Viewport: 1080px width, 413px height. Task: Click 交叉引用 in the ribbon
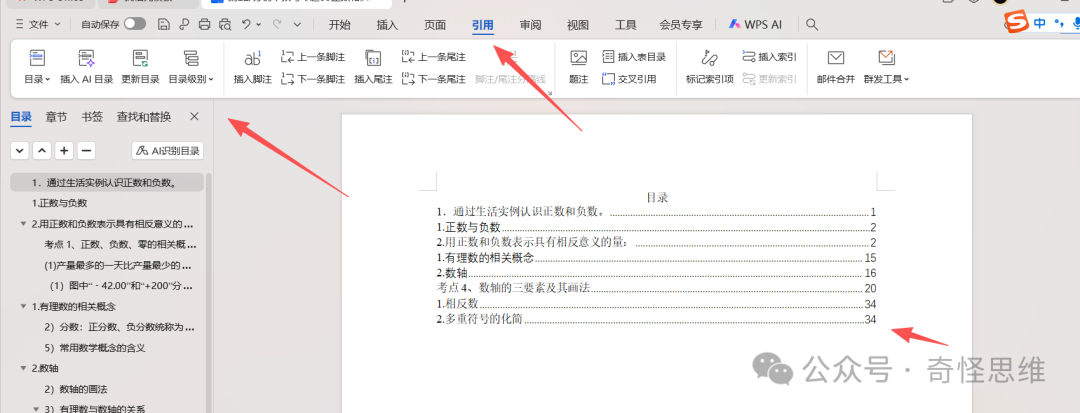(629, 79)
